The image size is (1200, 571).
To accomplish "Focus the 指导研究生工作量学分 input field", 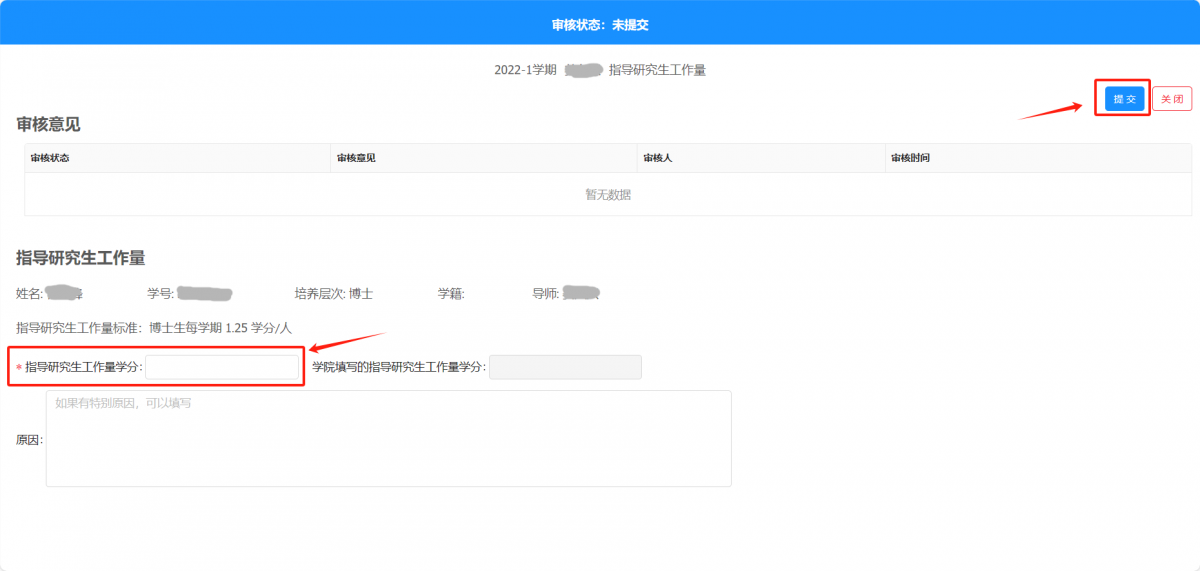I will coord(222,367).
